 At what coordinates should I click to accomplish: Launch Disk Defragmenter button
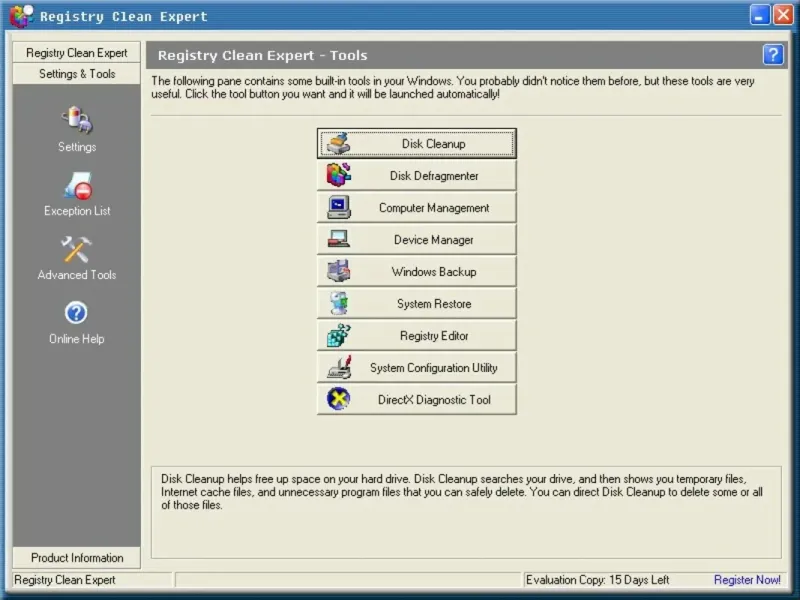tap(416, 176)
